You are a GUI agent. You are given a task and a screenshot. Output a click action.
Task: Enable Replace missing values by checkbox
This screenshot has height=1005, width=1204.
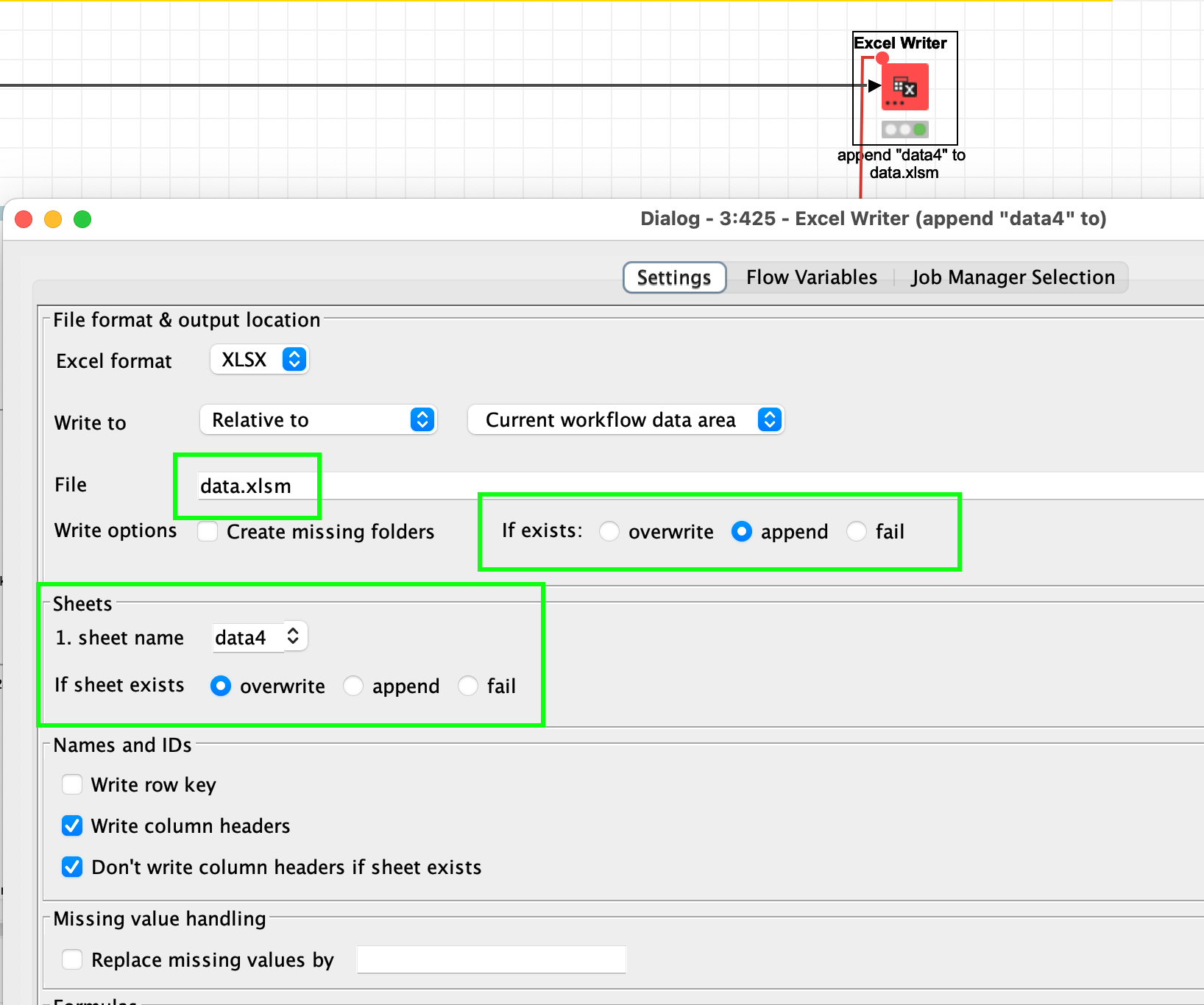(72, 959)
